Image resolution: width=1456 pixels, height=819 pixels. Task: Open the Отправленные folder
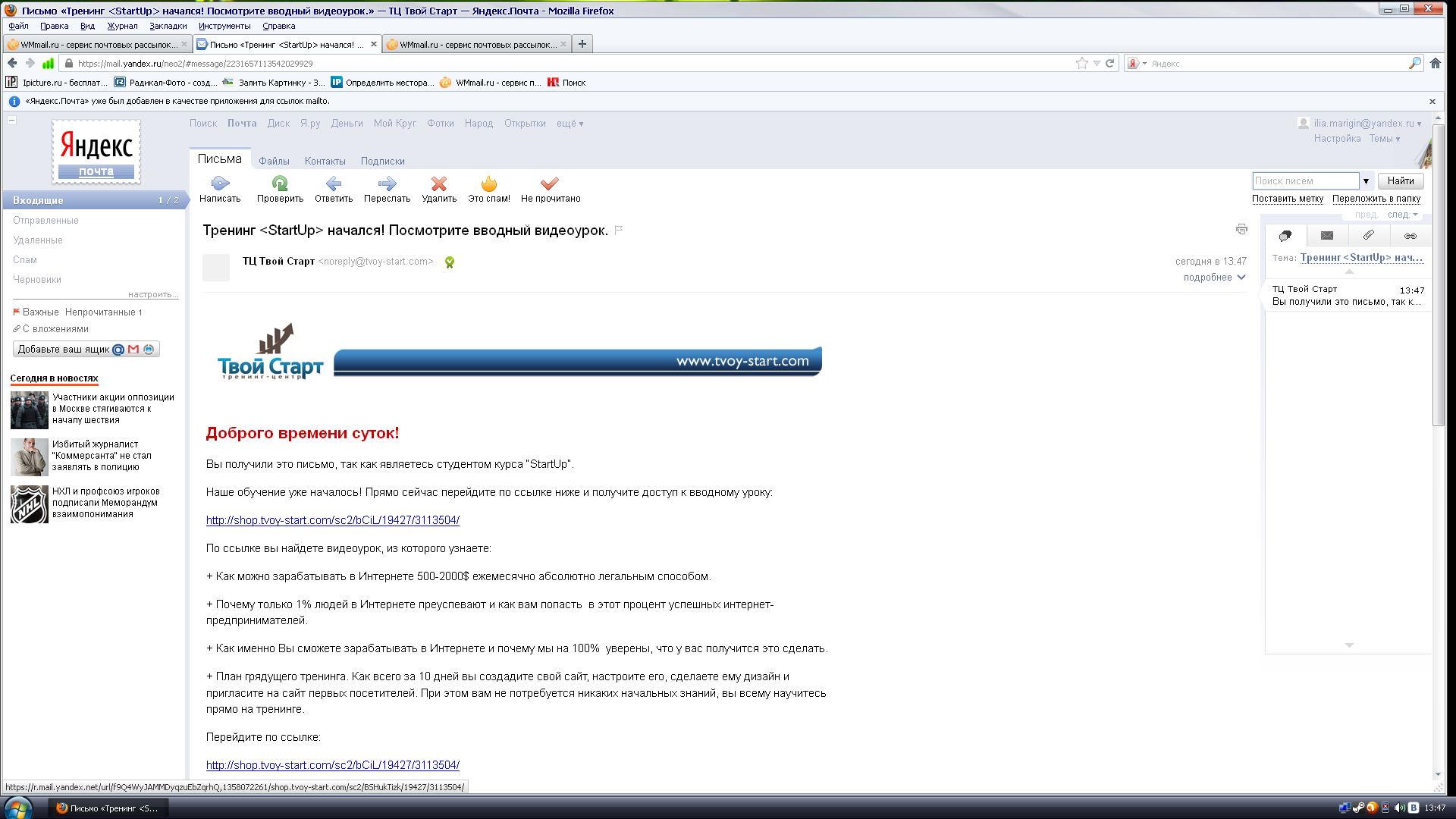[45, 221]
